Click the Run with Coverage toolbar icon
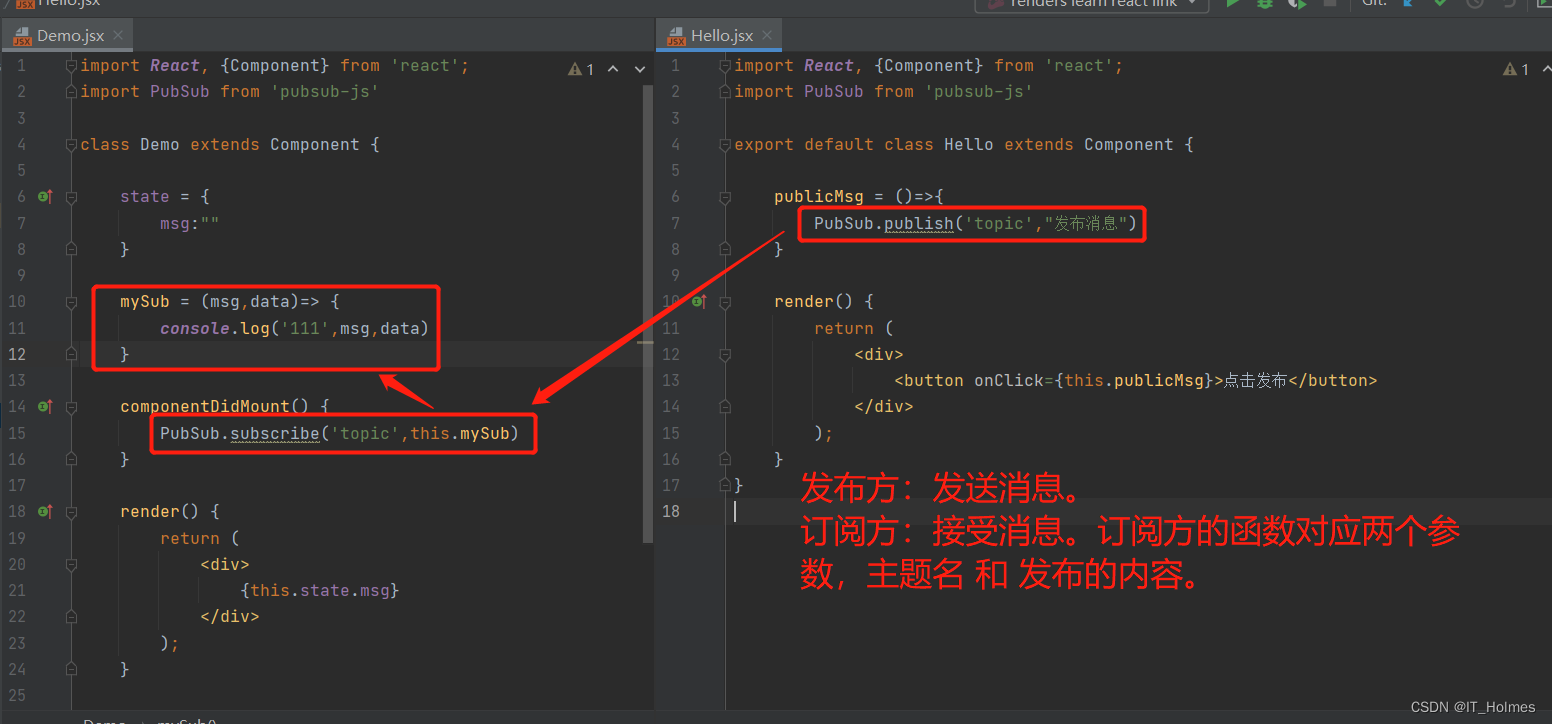 1297,3
